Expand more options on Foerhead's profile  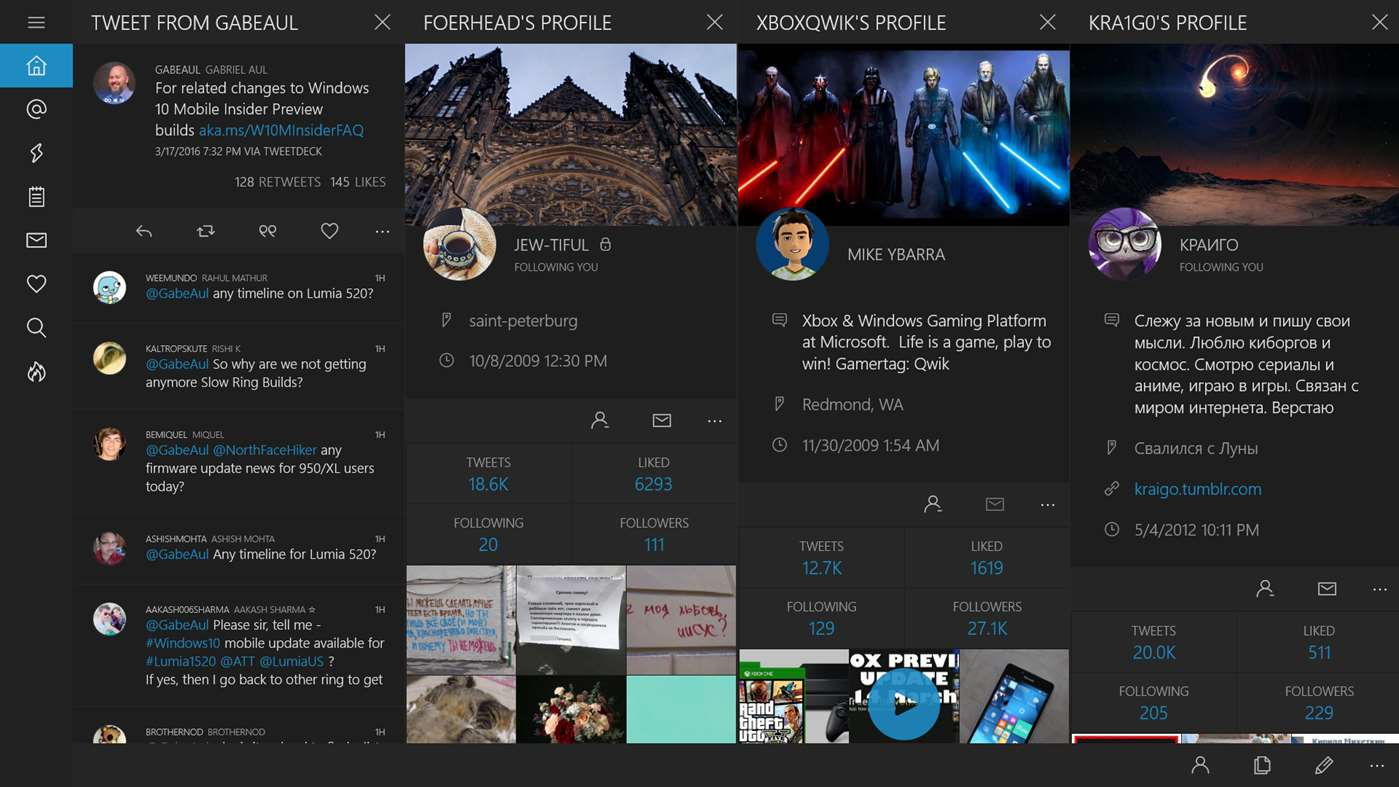(714, 421)
